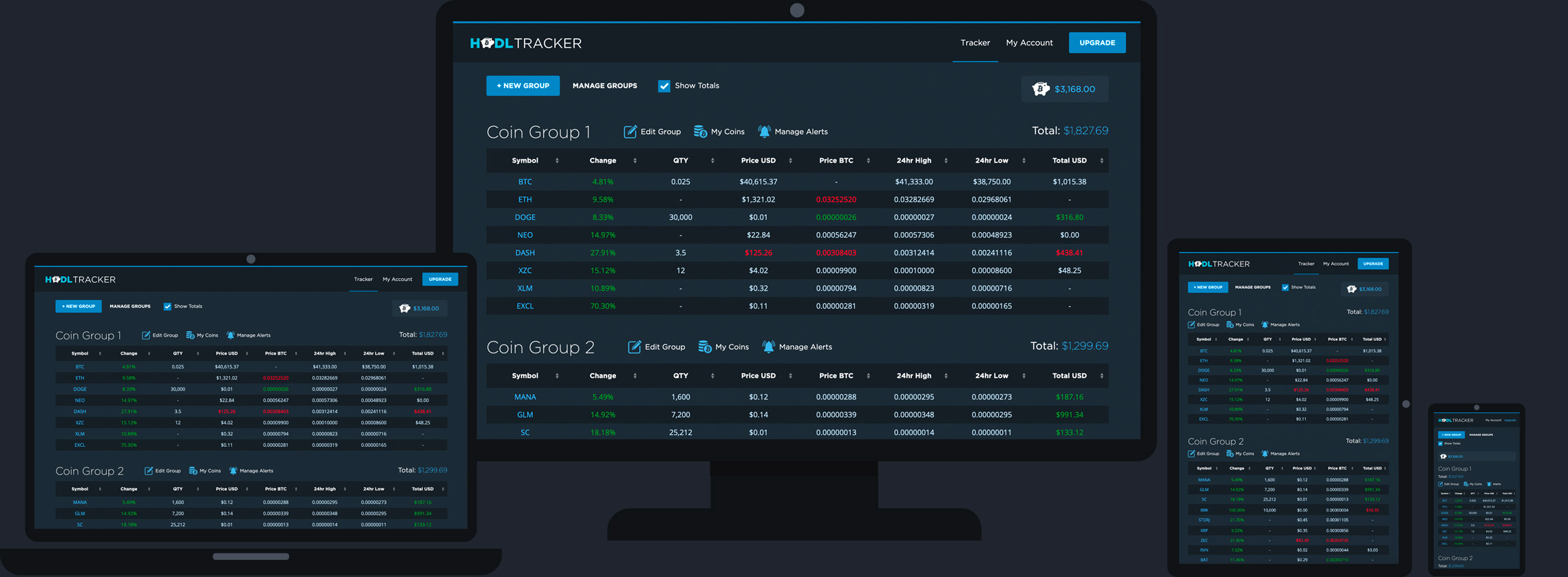Sort Coin Group 2 by Symbol on desktop monitor
The height and width of the screenshot is (577, 1568).
point(525,376)
